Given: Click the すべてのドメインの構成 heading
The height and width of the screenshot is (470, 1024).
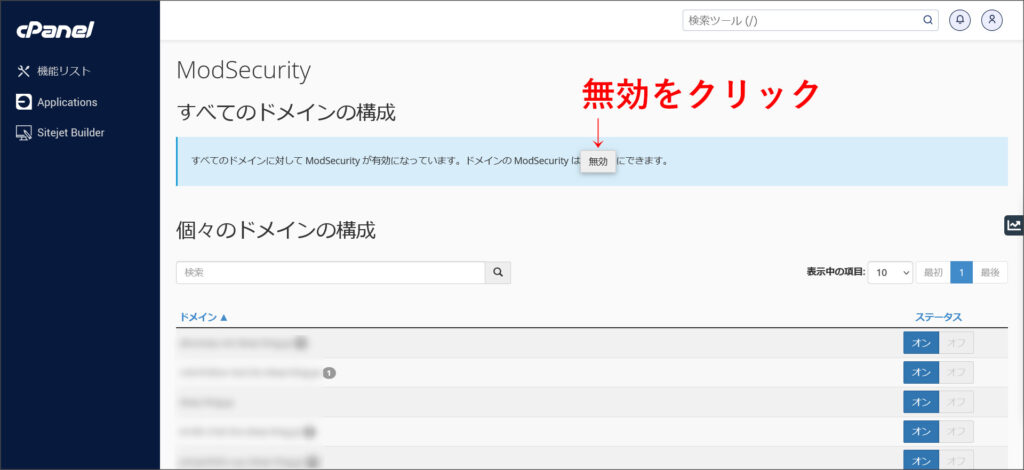Looking at the screenshot, I should pyautogui.click(x=286, y=112).
